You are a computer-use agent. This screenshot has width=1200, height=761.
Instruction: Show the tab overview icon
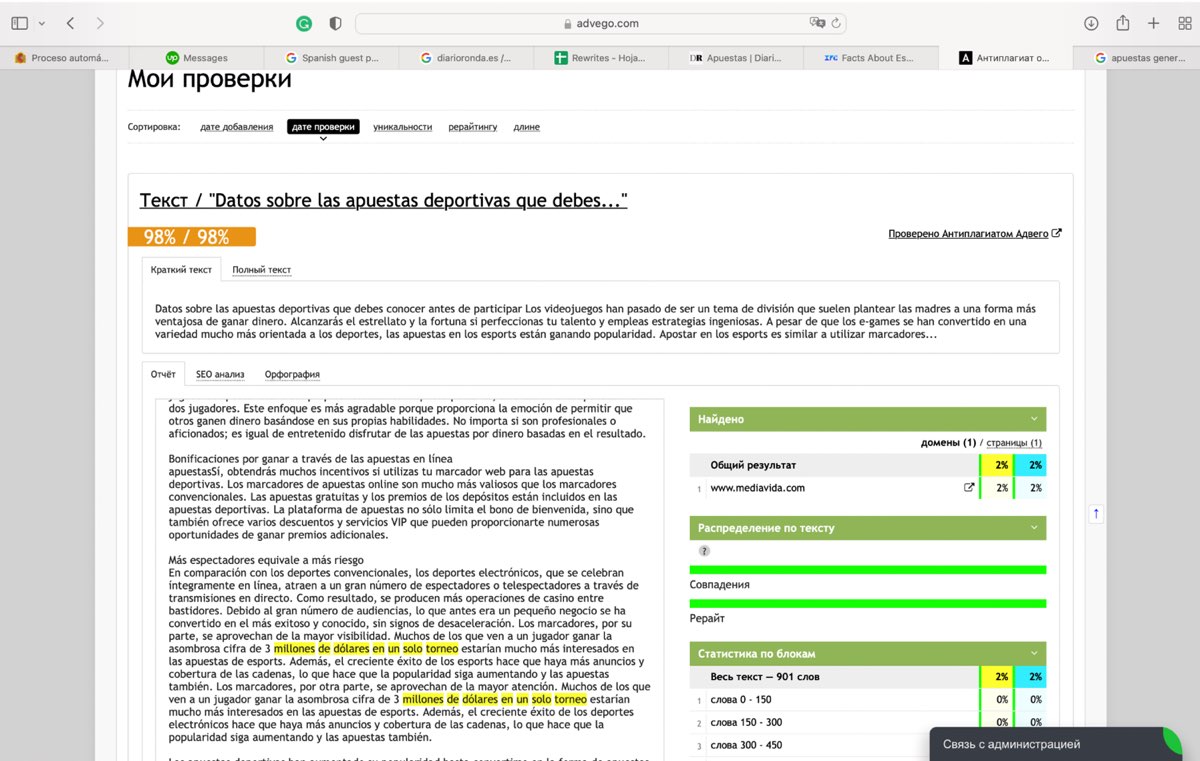tap(1183, 23)
